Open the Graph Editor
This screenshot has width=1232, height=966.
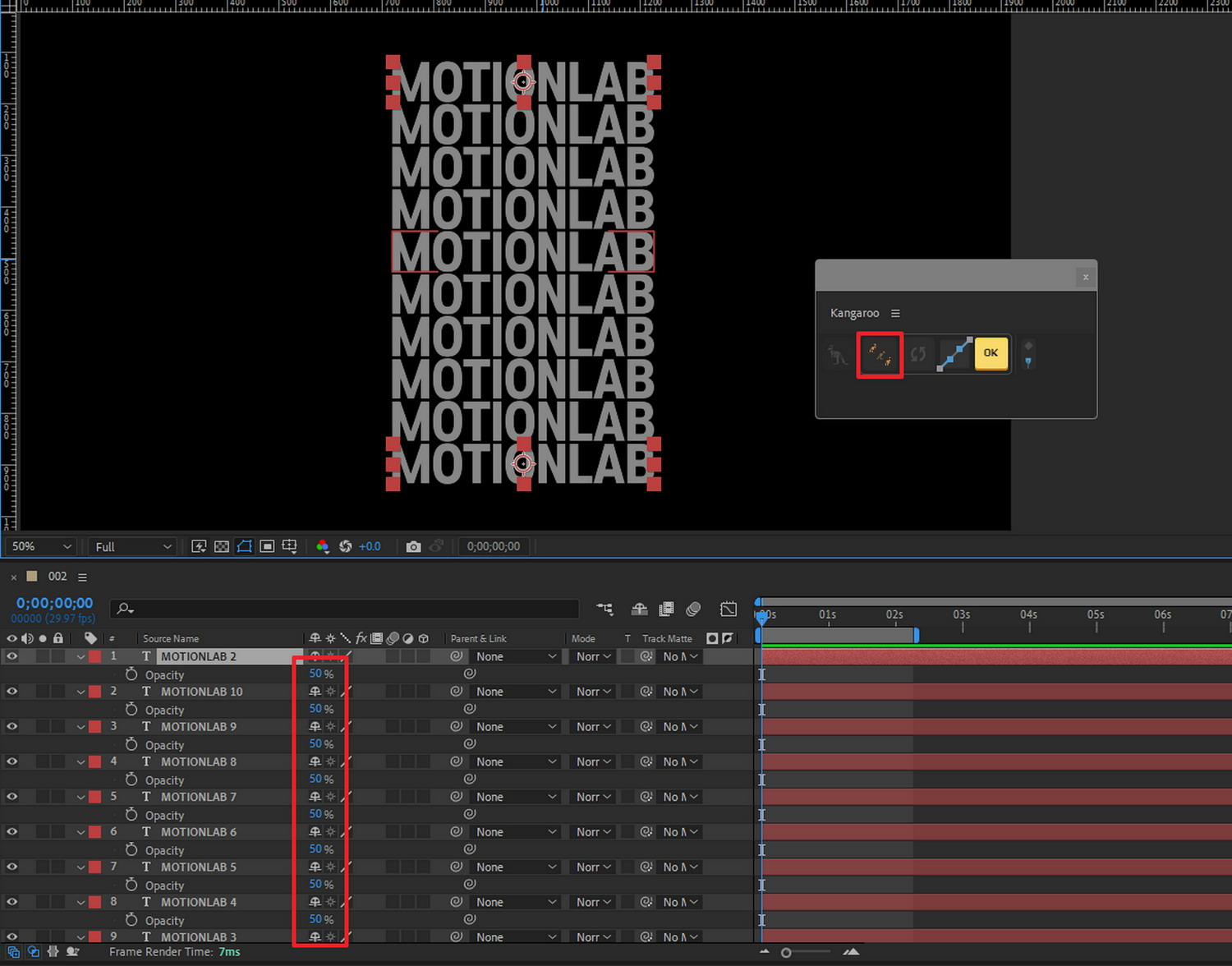[x=729, y=609]
